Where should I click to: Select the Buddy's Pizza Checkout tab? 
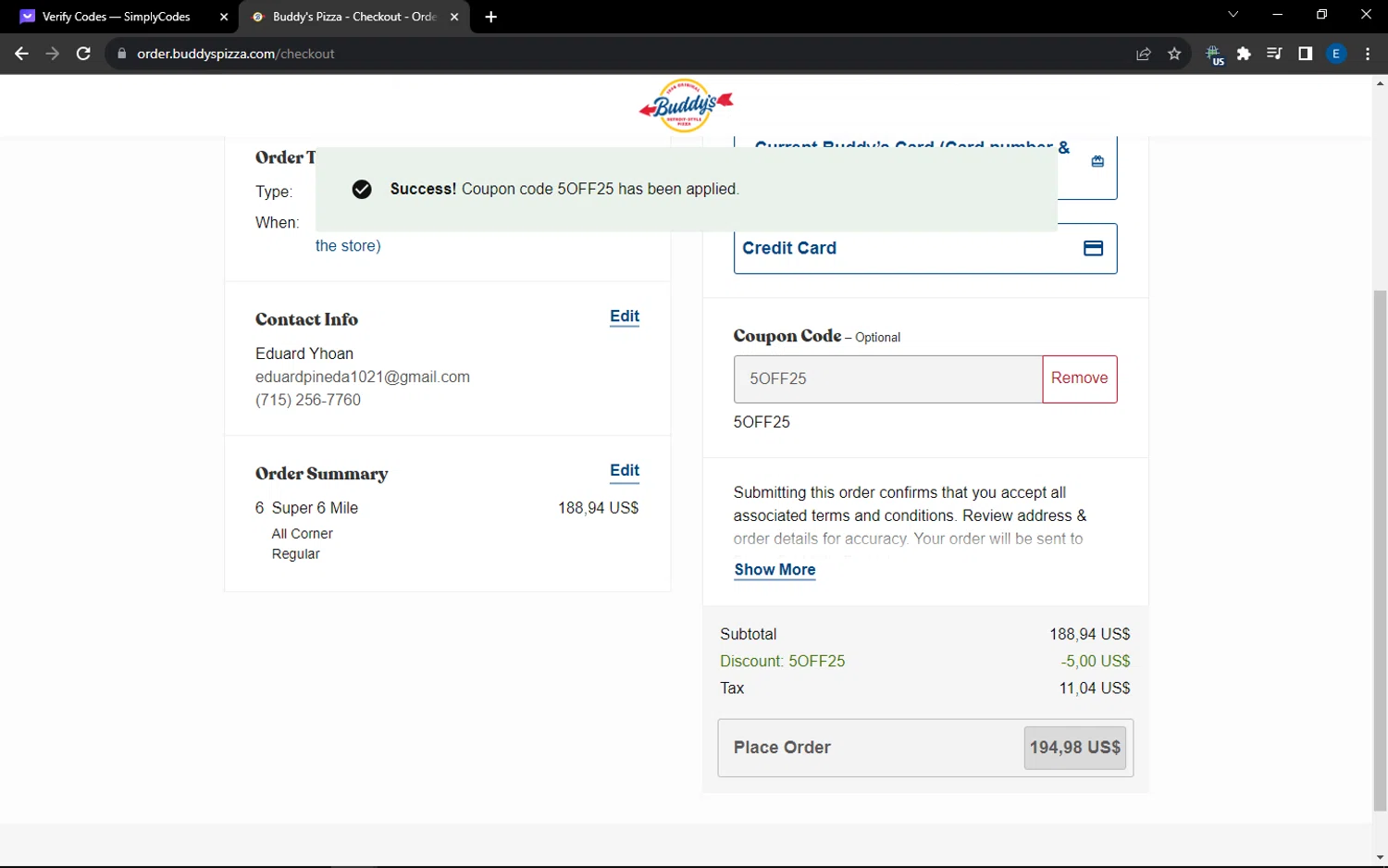tap(354, 17)
